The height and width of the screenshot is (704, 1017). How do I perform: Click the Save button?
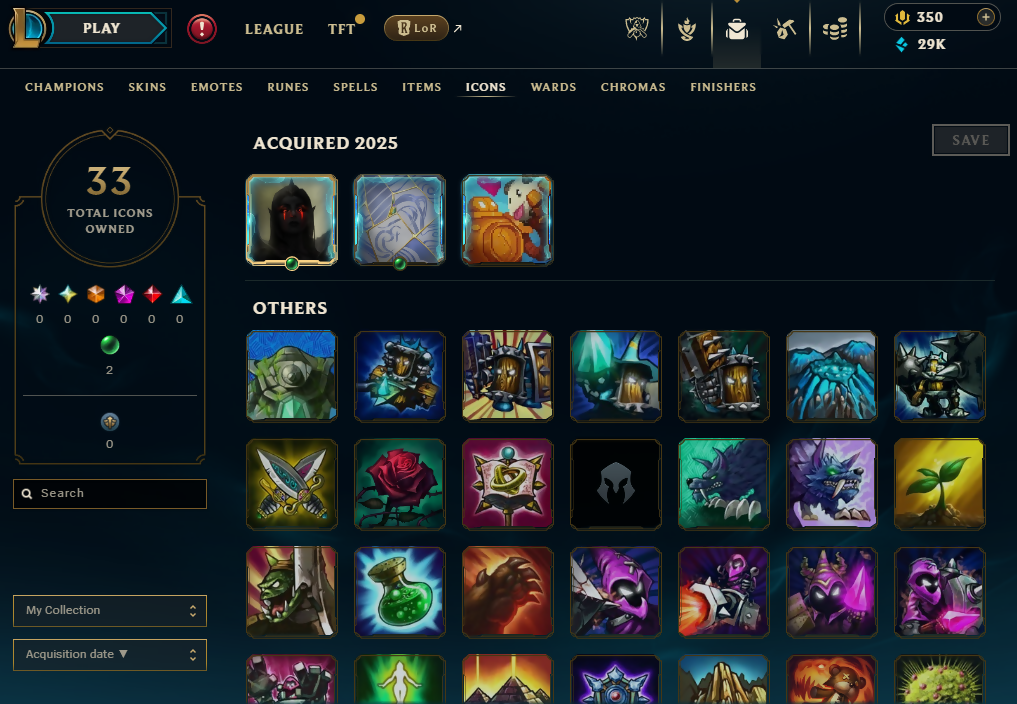(970, 140)
